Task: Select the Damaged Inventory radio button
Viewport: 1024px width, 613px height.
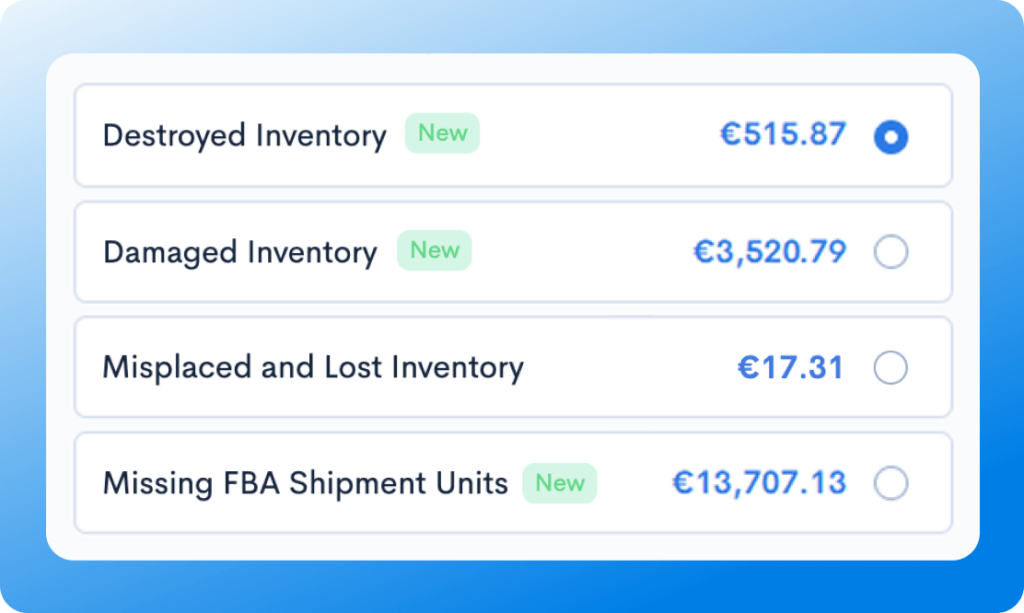Action: coord(891,252)
